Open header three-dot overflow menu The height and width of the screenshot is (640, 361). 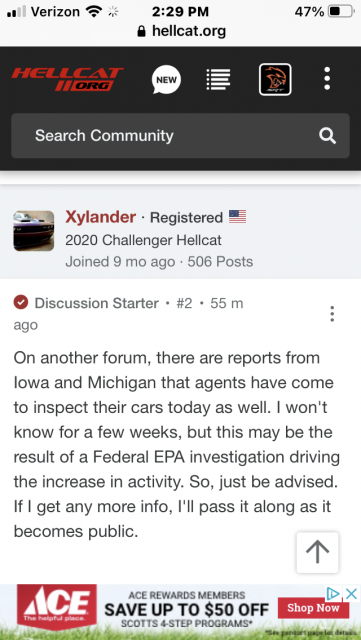[x=327, y=79]
